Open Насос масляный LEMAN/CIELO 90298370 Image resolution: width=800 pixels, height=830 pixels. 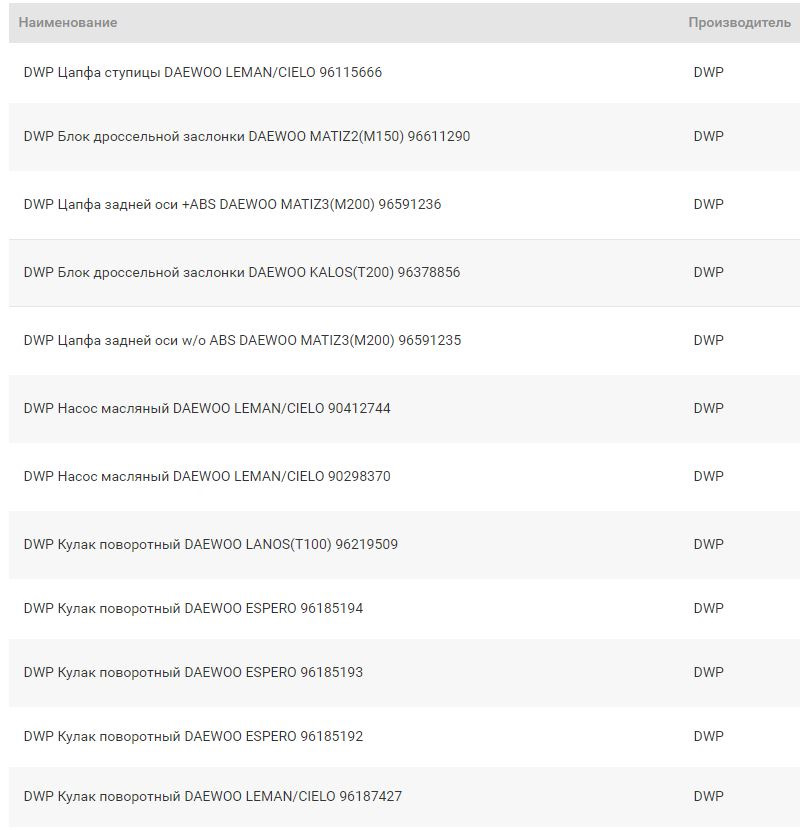(207, 476)
